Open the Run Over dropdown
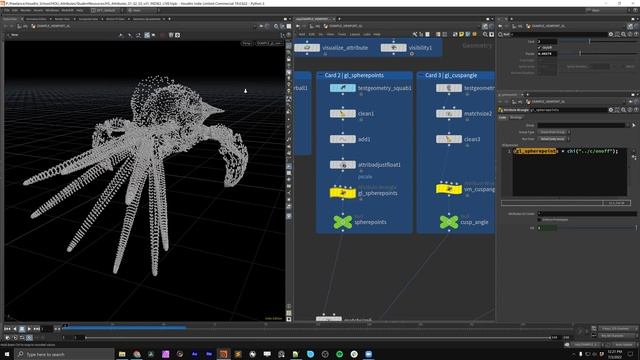 (554, 139)
